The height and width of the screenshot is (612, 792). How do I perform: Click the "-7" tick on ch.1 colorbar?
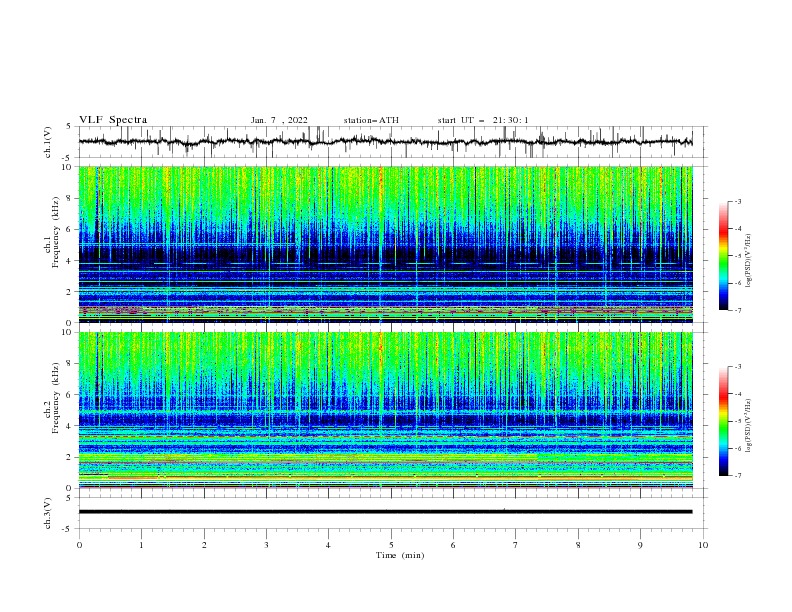pos(738,311)
